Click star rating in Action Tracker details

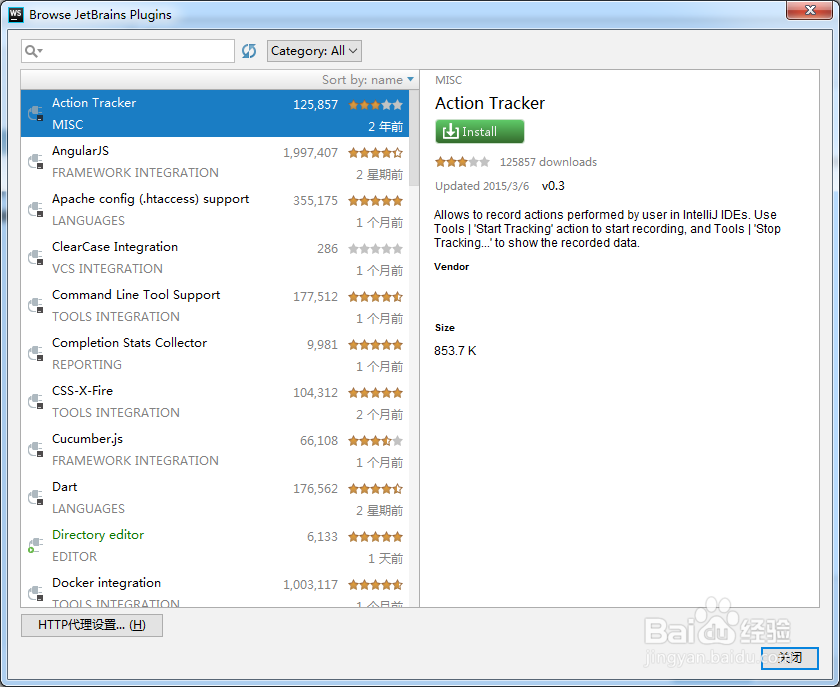click(x=462, y=162)
